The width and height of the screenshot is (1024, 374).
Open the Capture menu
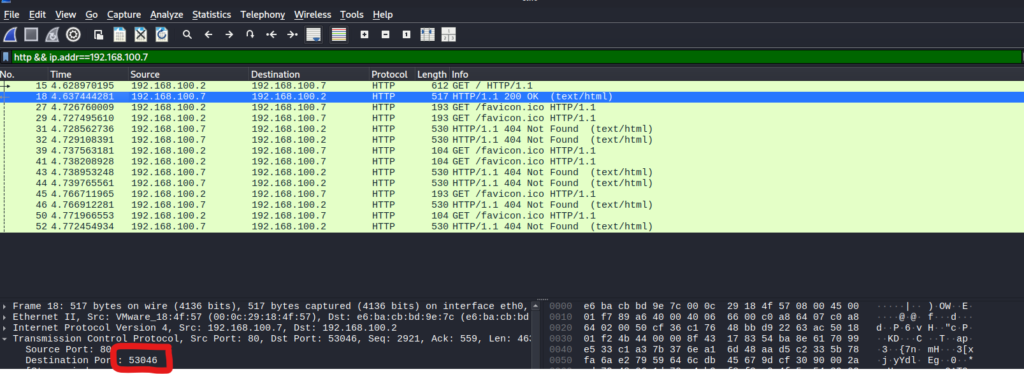pos(124,14)
